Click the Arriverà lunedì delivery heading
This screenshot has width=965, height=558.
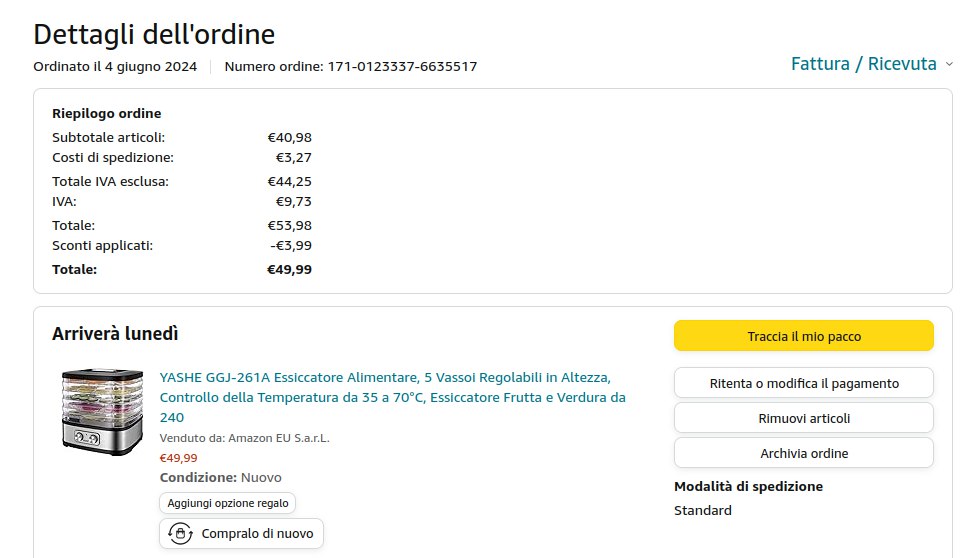[115, 334]
